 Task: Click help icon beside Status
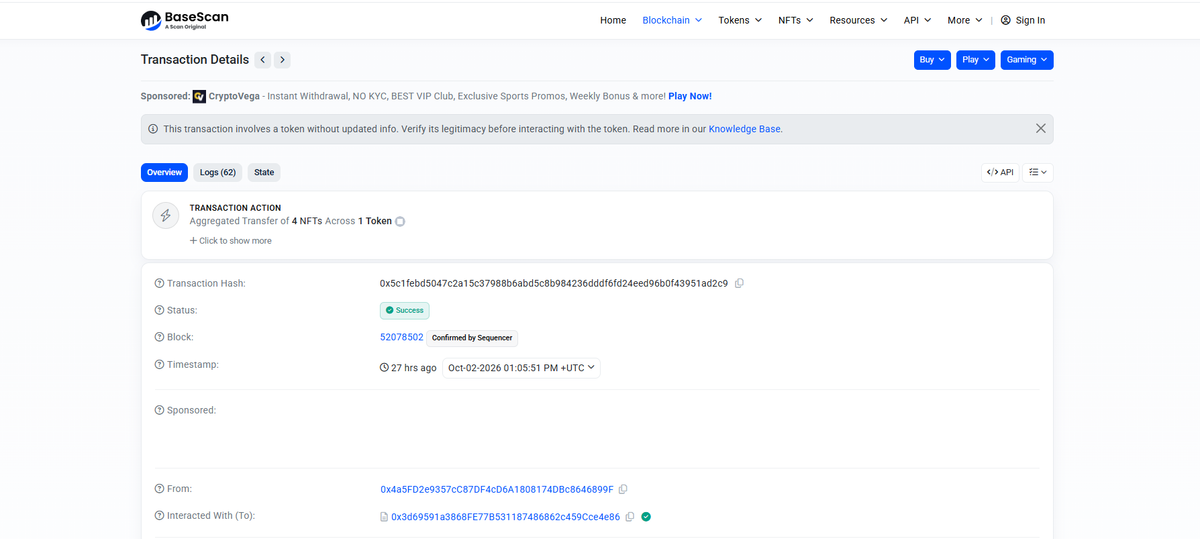(x=159, y=311)
